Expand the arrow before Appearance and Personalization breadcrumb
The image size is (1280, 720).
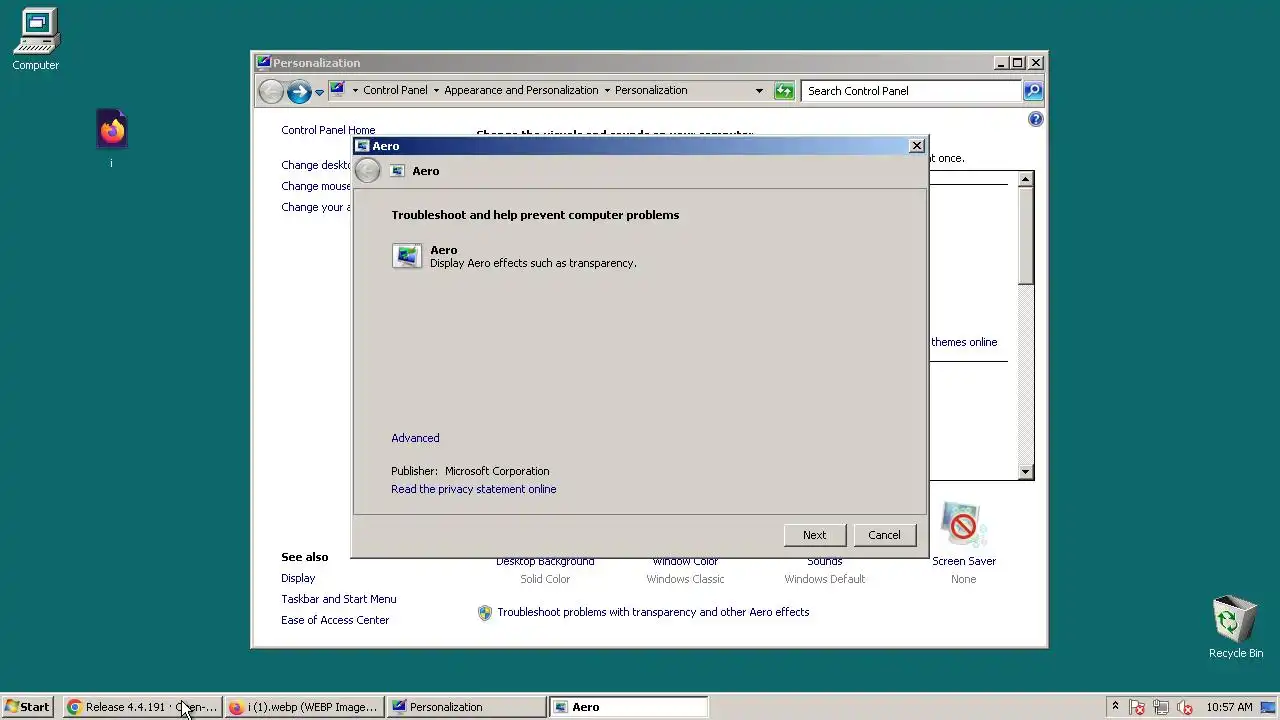coord(436,90)
